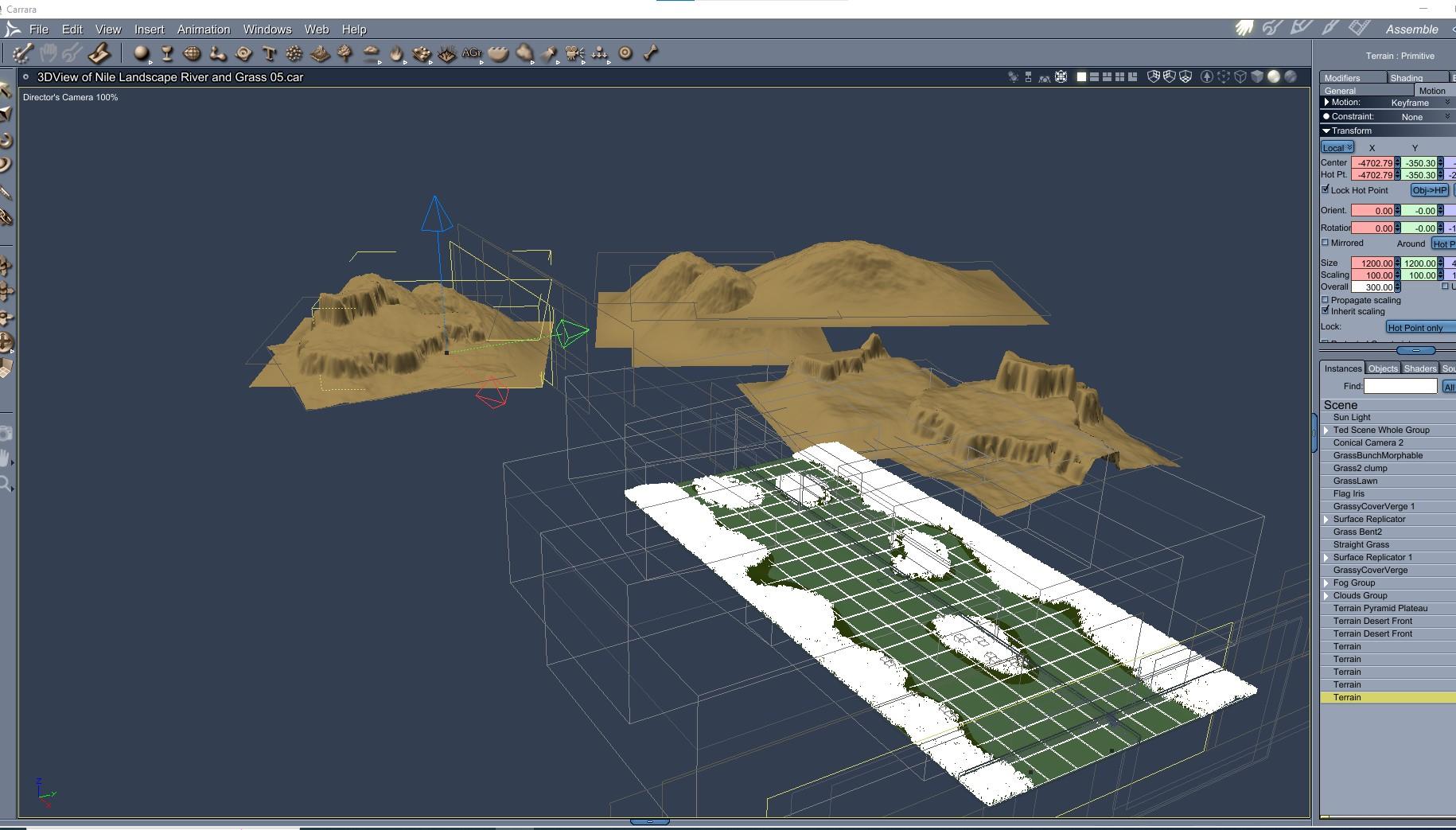Insert a plant using the tree icon
The image size is (1456, 830).
[345, 53]
